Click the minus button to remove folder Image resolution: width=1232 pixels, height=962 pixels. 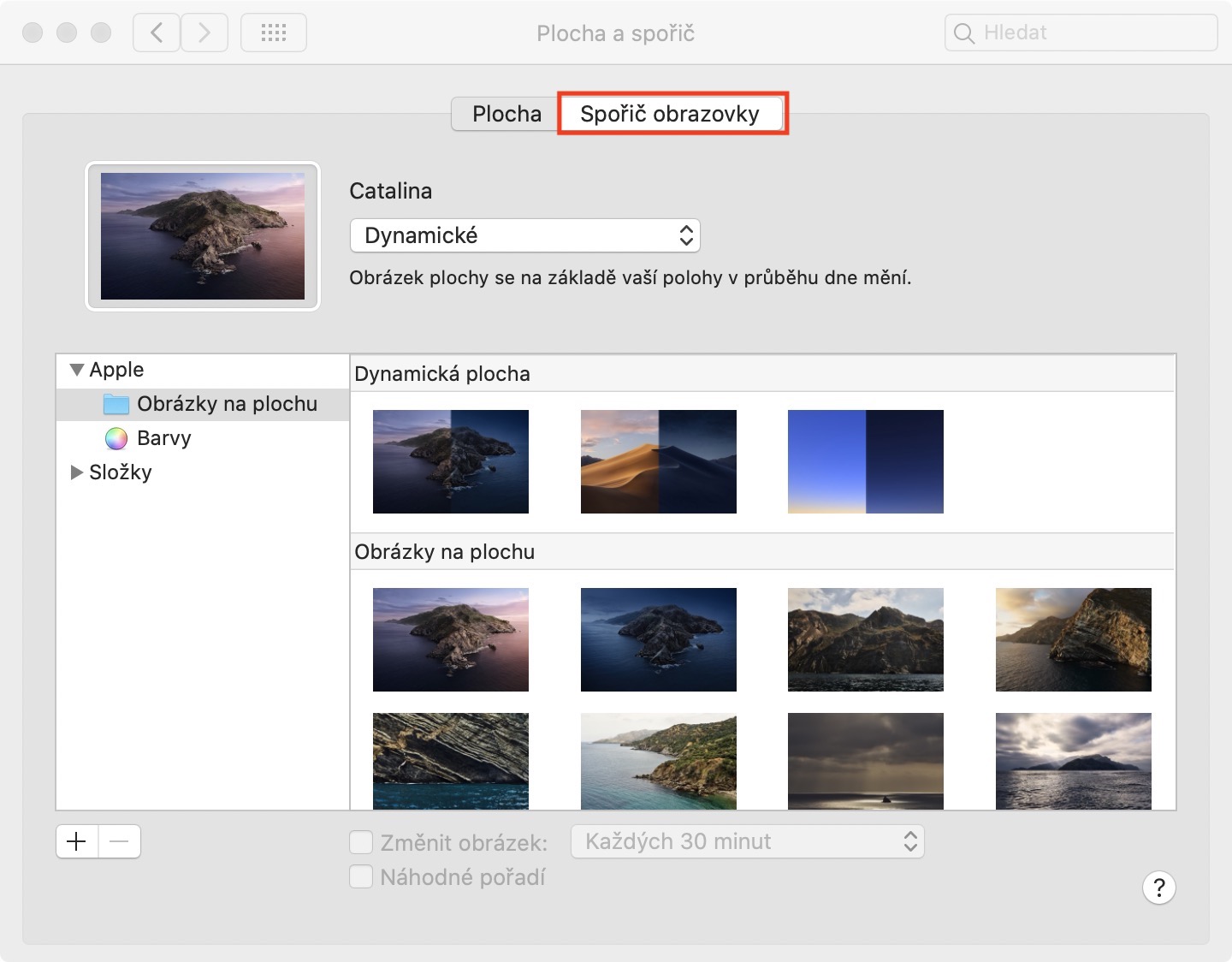click(120, 841)
